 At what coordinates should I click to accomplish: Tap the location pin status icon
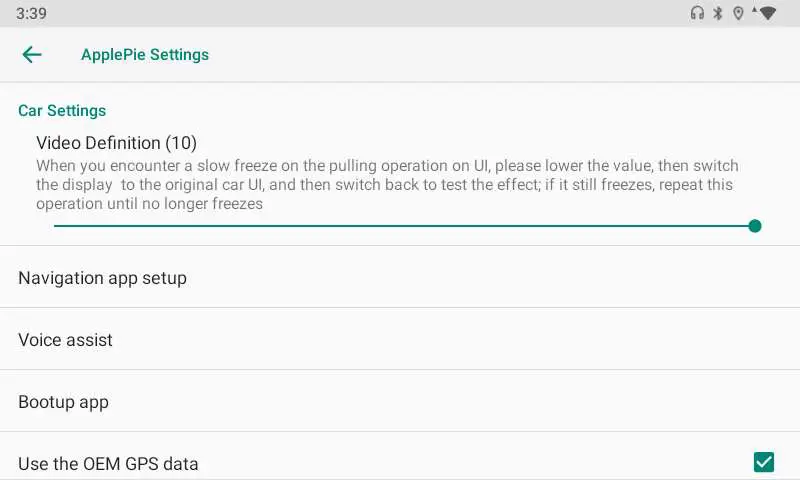tap(738, 13)
